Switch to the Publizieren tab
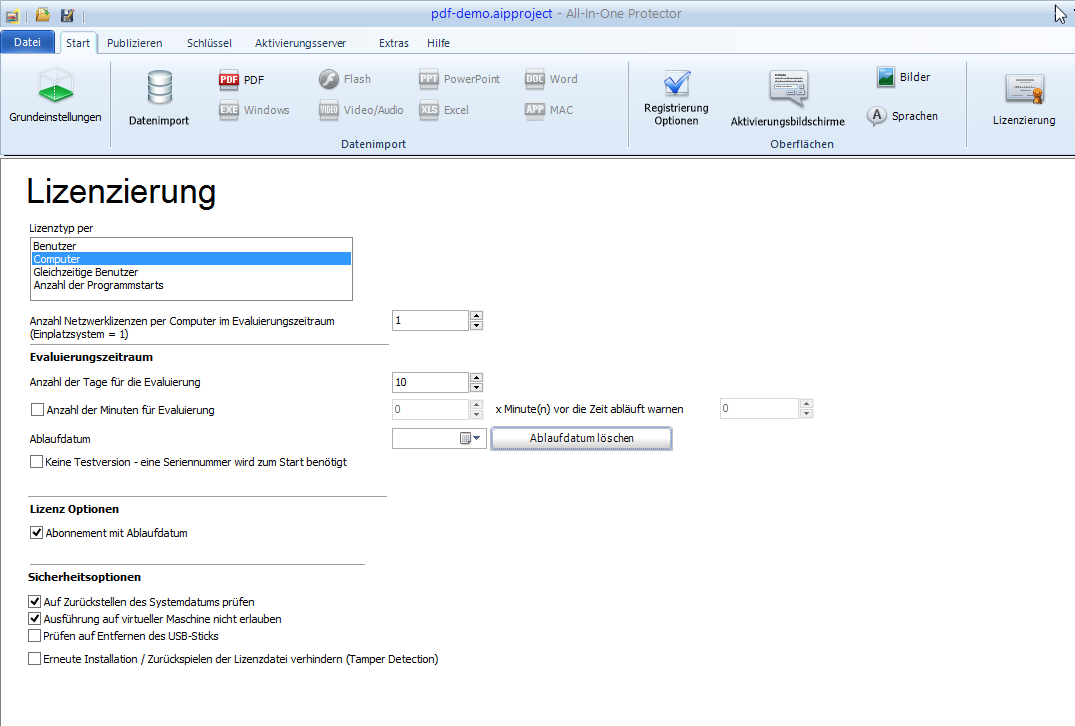The height and width of the screenshot is (726, 1075). click(x=134, y=43)
